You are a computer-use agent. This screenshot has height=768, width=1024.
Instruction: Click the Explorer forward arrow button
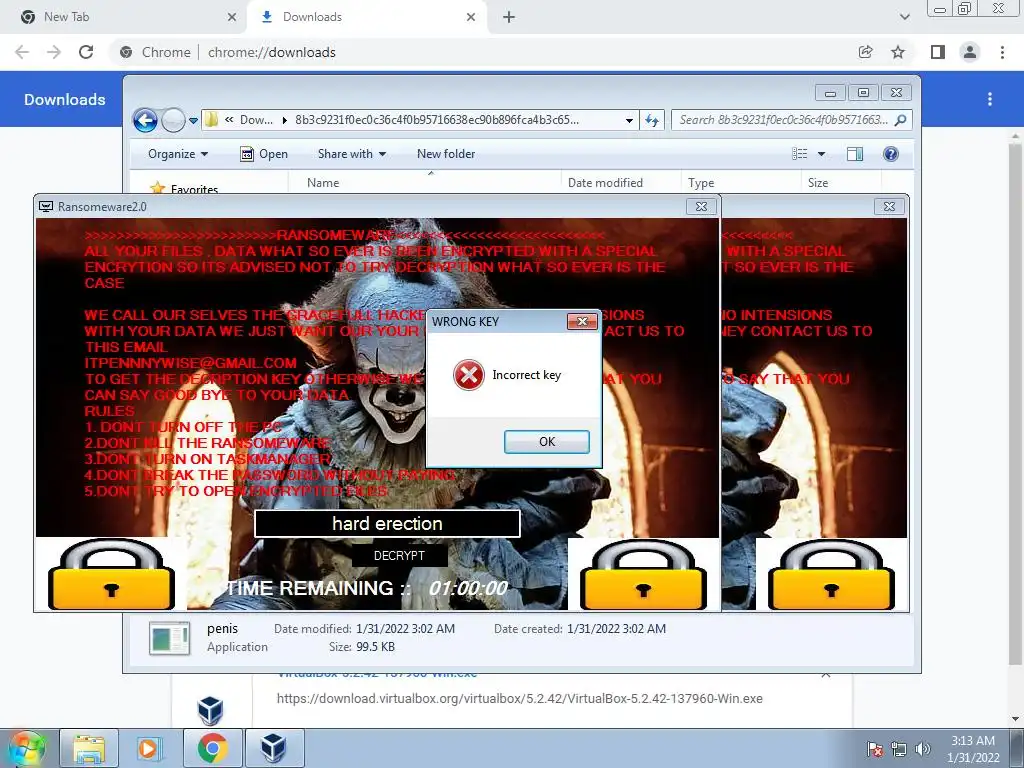click(x=173, y=120)
